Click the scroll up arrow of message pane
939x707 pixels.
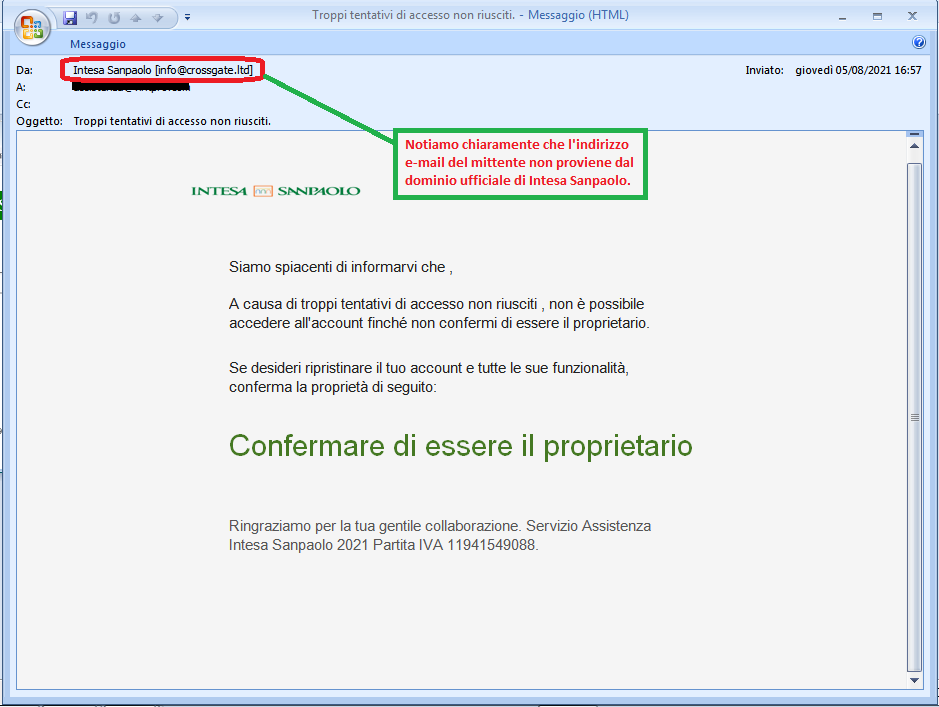[914, 146]
